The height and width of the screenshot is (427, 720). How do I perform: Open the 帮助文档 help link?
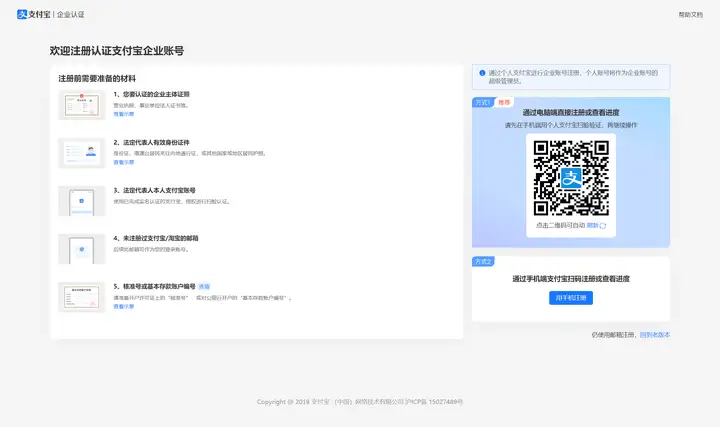691,15
